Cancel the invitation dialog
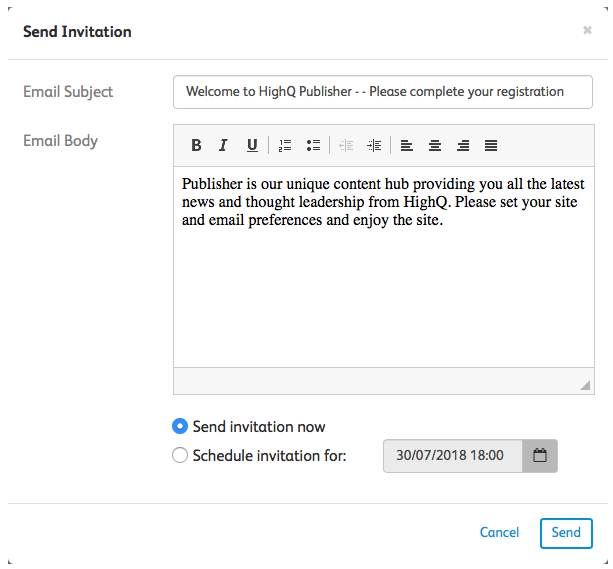613x569 pixels. (x=499, y=533)
